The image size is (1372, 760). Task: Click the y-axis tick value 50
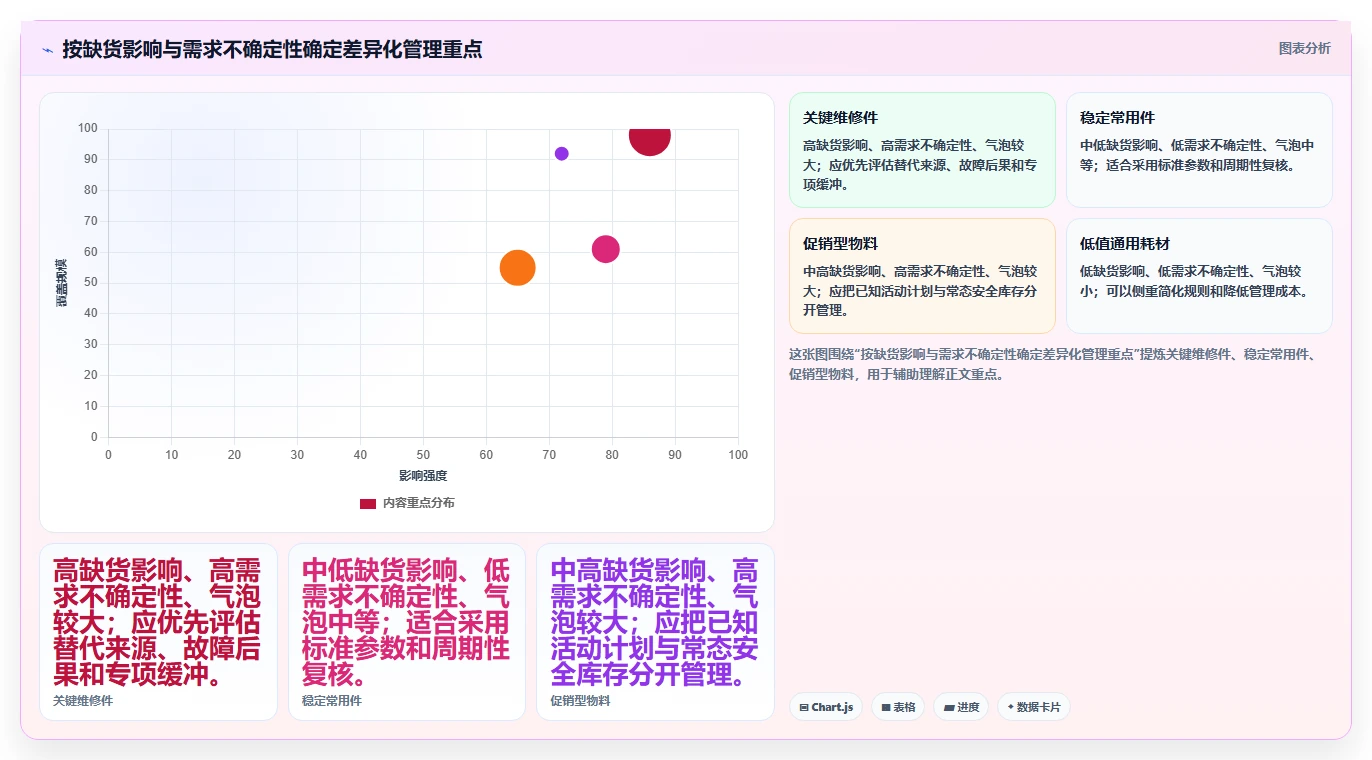91,283
